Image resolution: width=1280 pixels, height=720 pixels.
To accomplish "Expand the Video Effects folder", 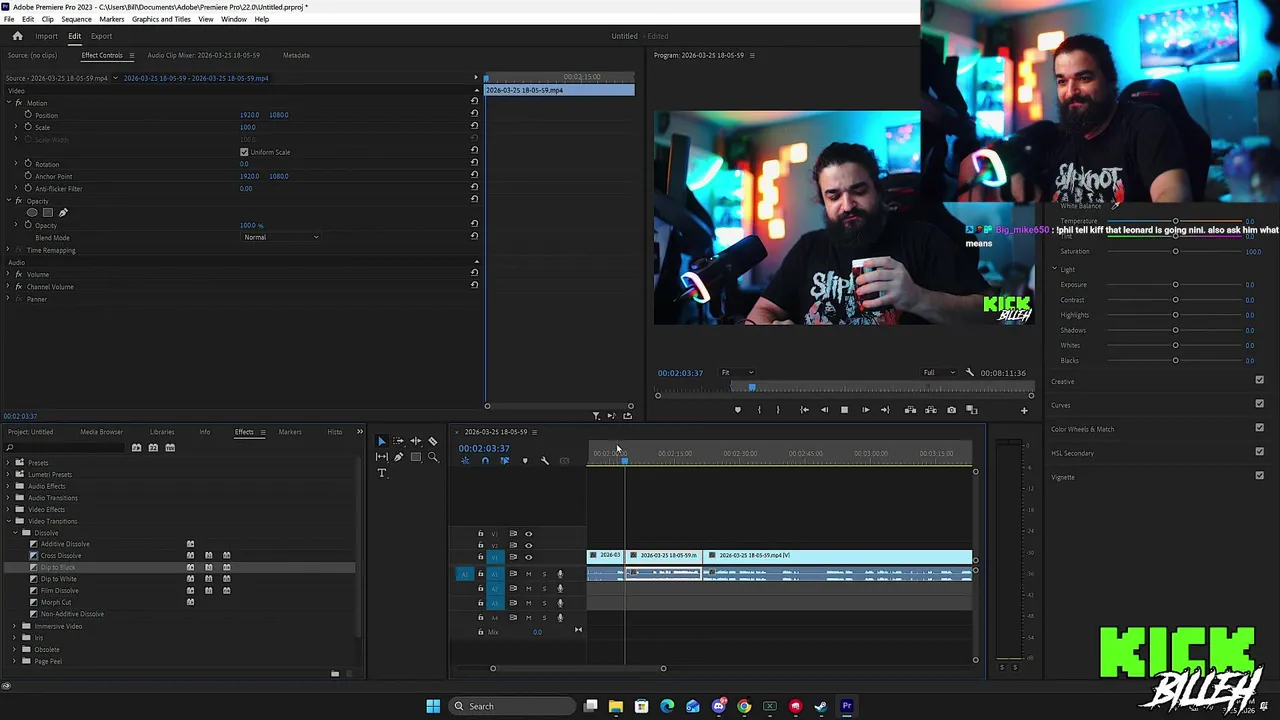I will click(9, 509).
